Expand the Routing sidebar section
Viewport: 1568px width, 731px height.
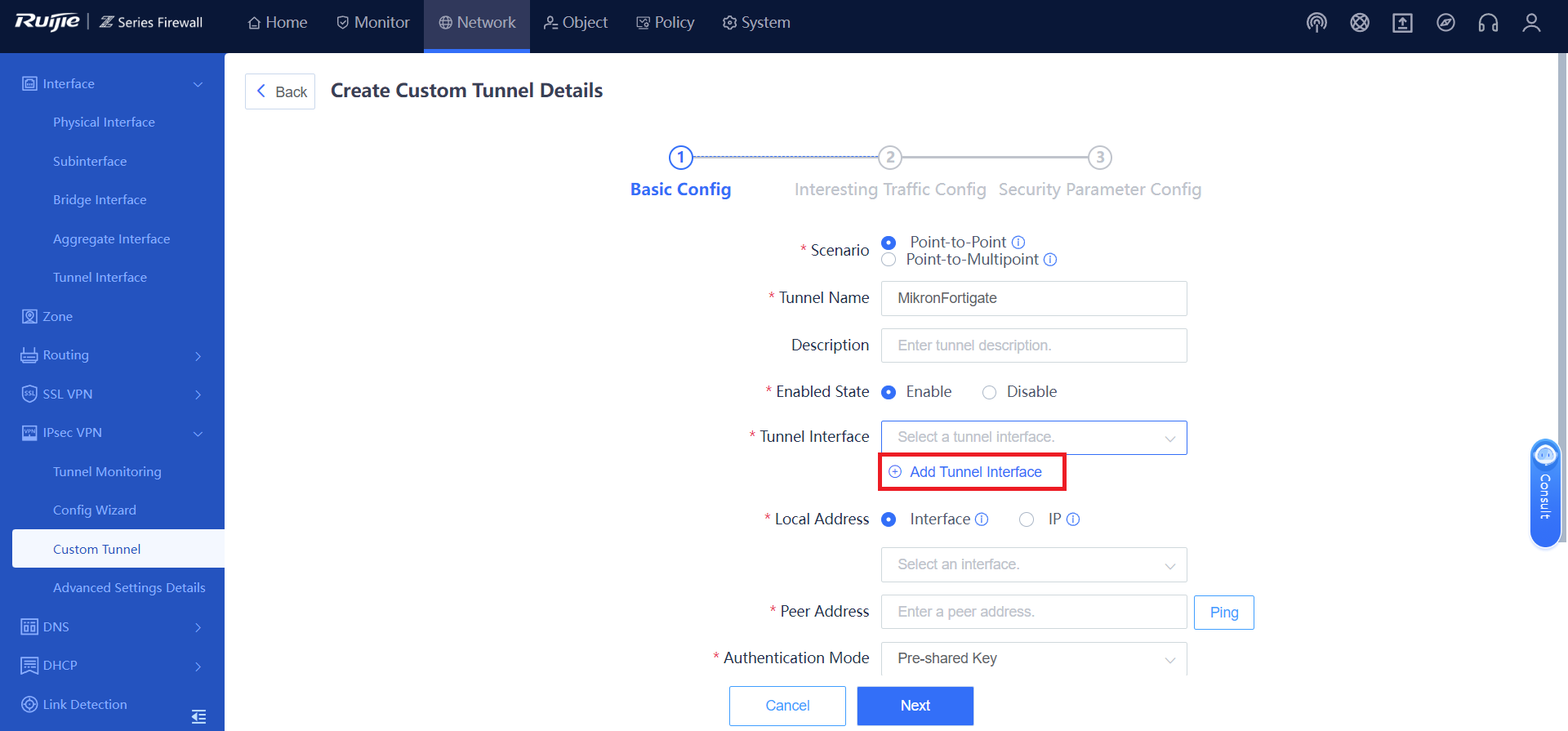(198, 356)
